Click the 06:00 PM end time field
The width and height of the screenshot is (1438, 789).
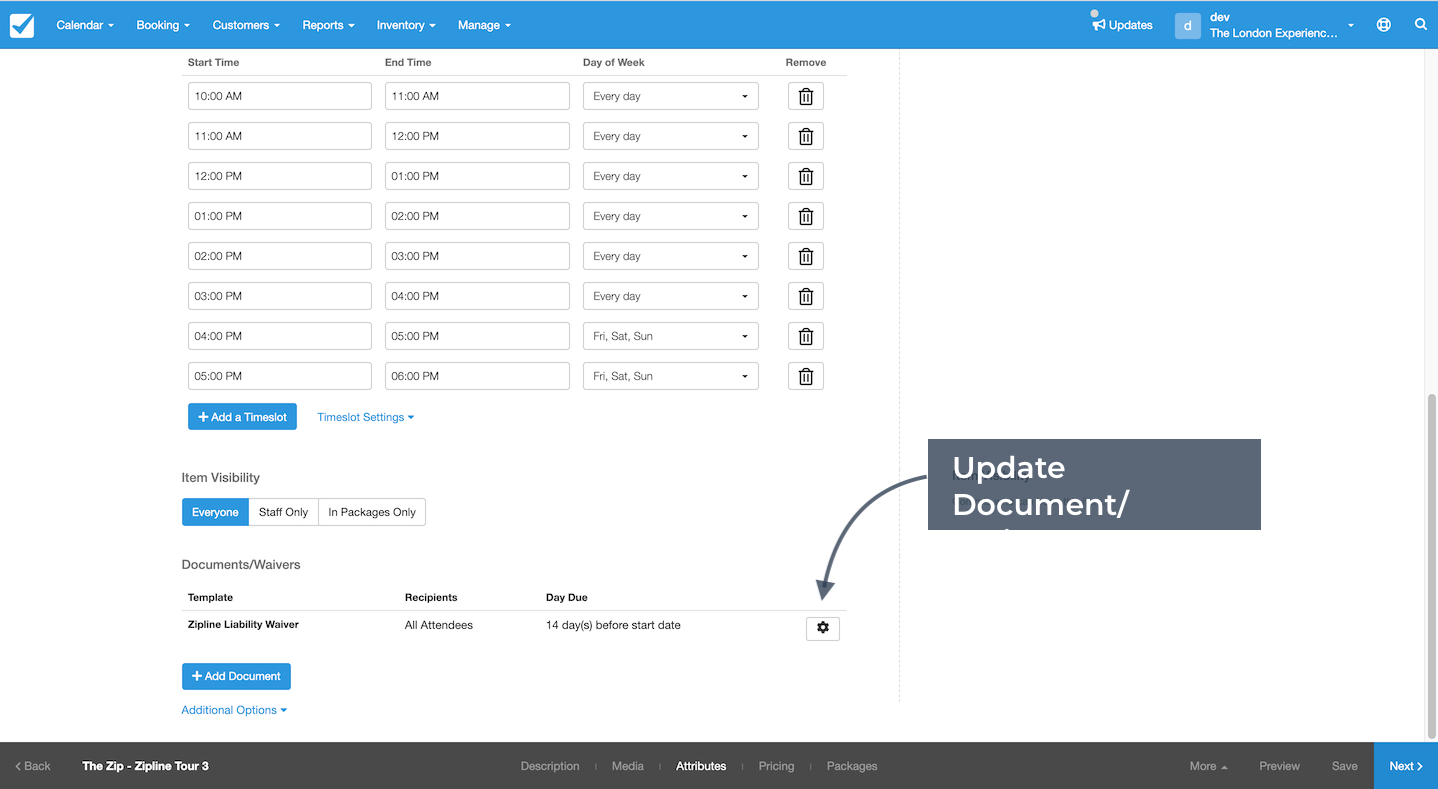pos(477,376)
